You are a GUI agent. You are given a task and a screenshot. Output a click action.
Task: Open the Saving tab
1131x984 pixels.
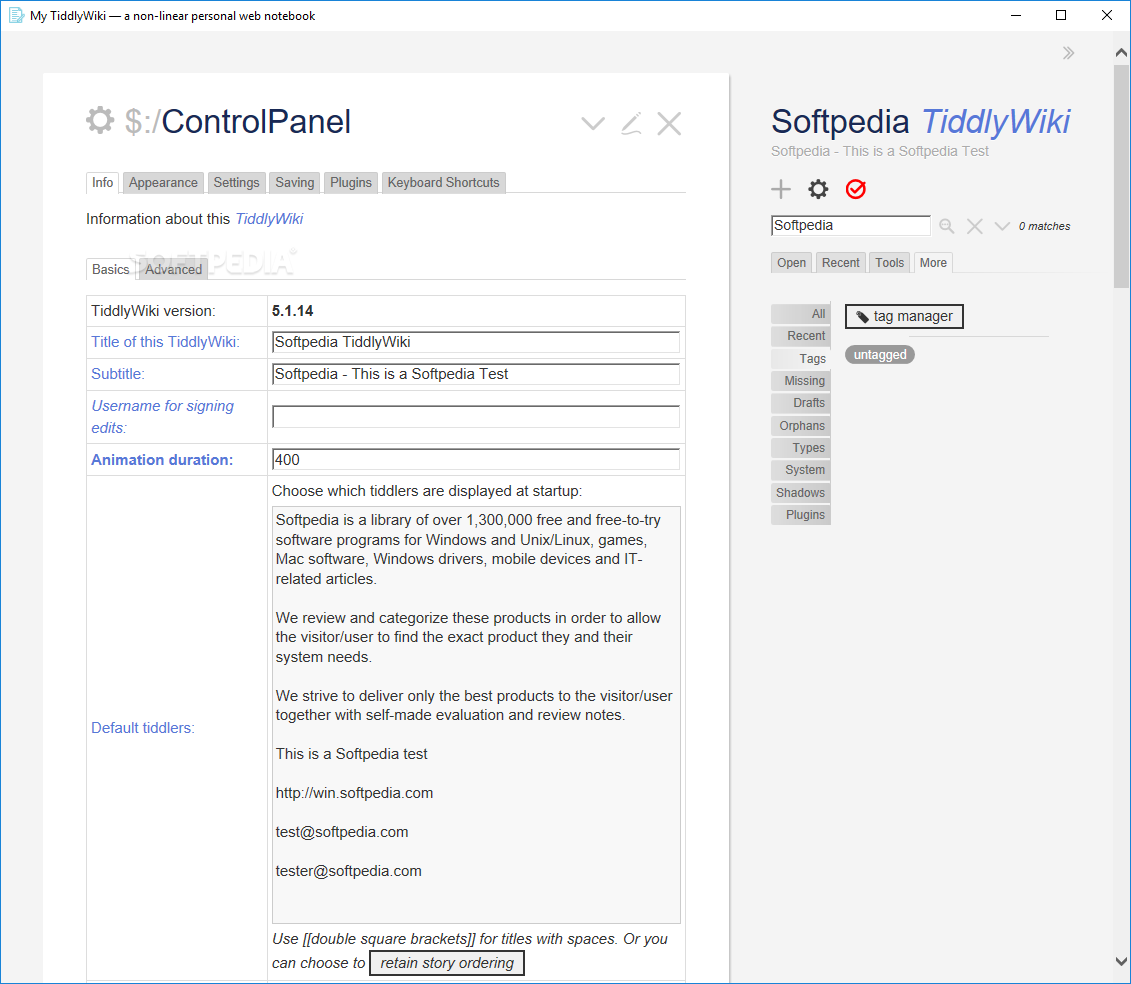(294, 183)
